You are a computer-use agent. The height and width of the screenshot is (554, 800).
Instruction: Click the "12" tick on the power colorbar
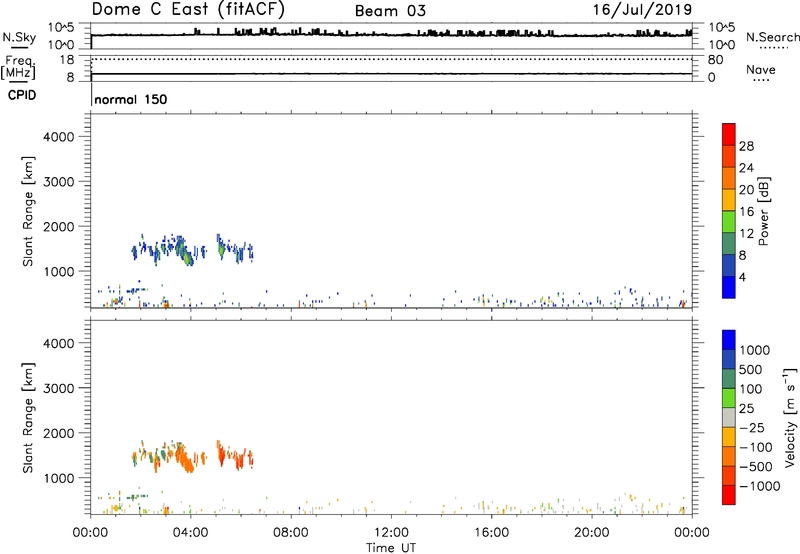click(746, 234)
